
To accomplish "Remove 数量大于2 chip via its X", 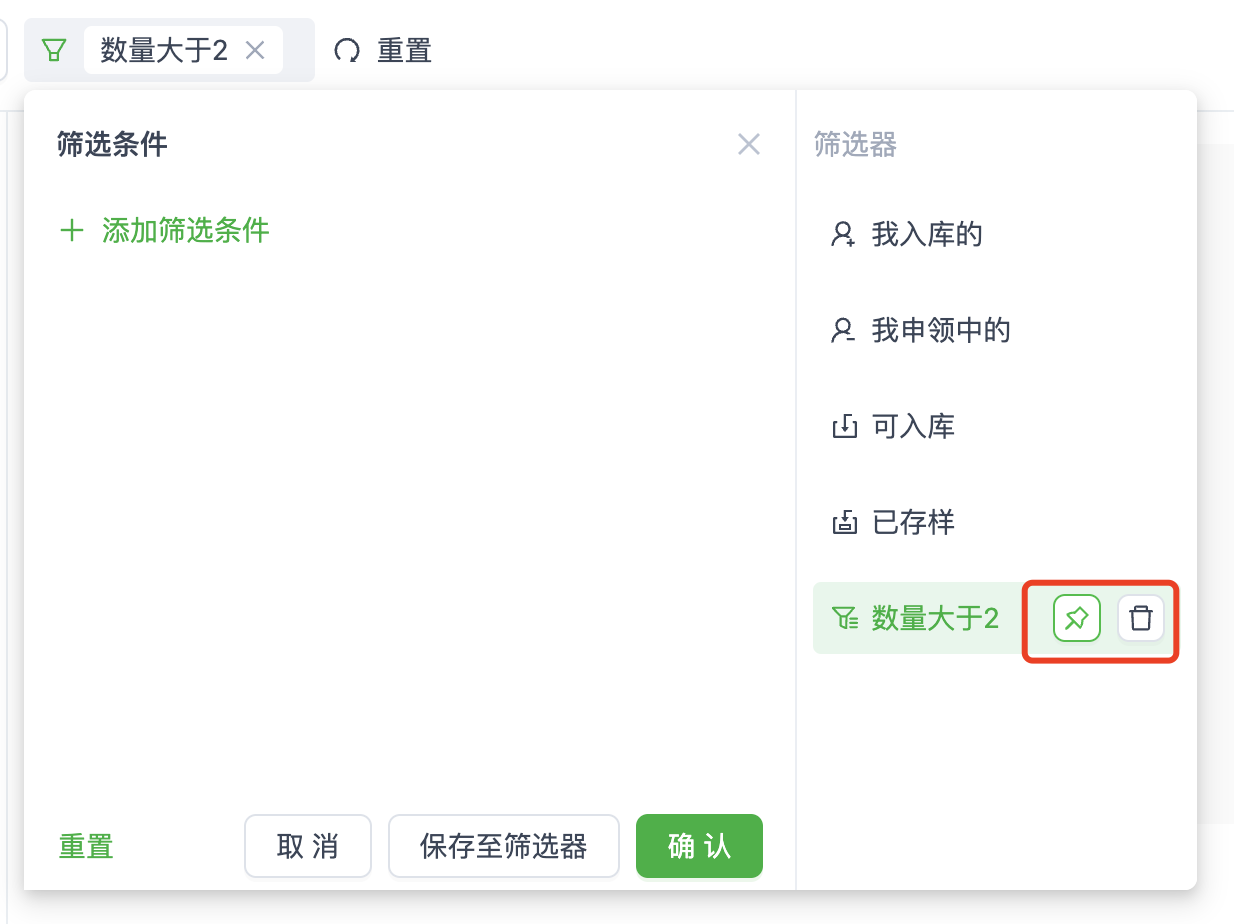I will point(257,49).
